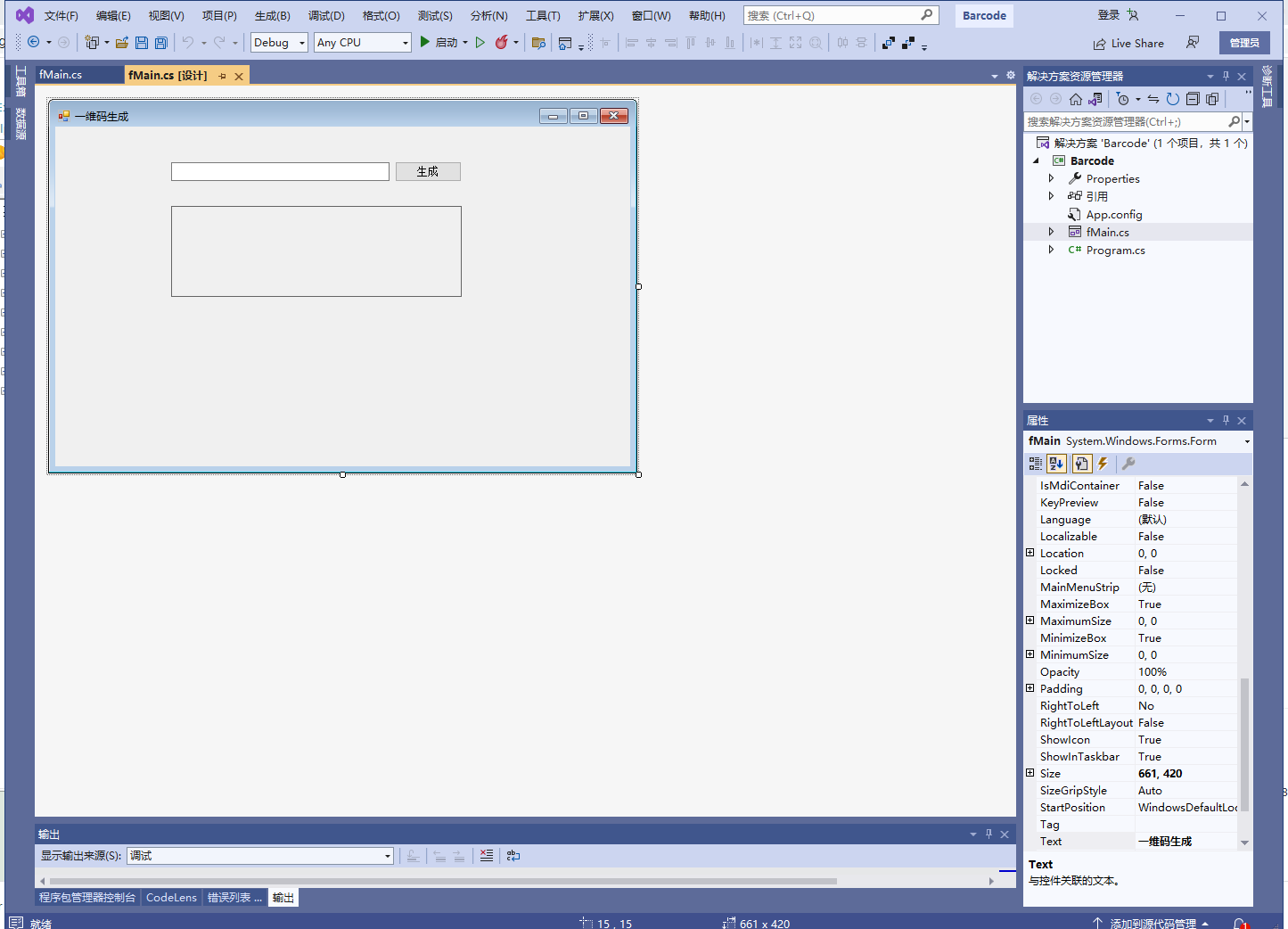The width and height of the screenshot is (1288, 929).
Task: Expand the Size property
Action: (1030, 773)
